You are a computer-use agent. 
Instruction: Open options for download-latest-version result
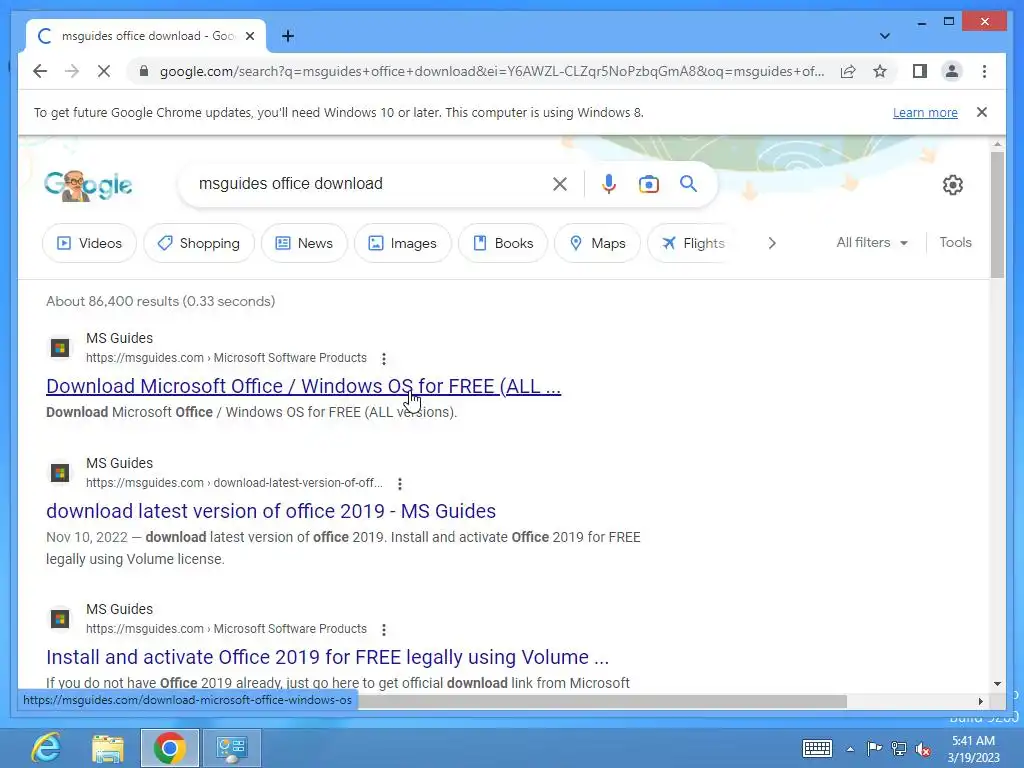tap(400, 483)
